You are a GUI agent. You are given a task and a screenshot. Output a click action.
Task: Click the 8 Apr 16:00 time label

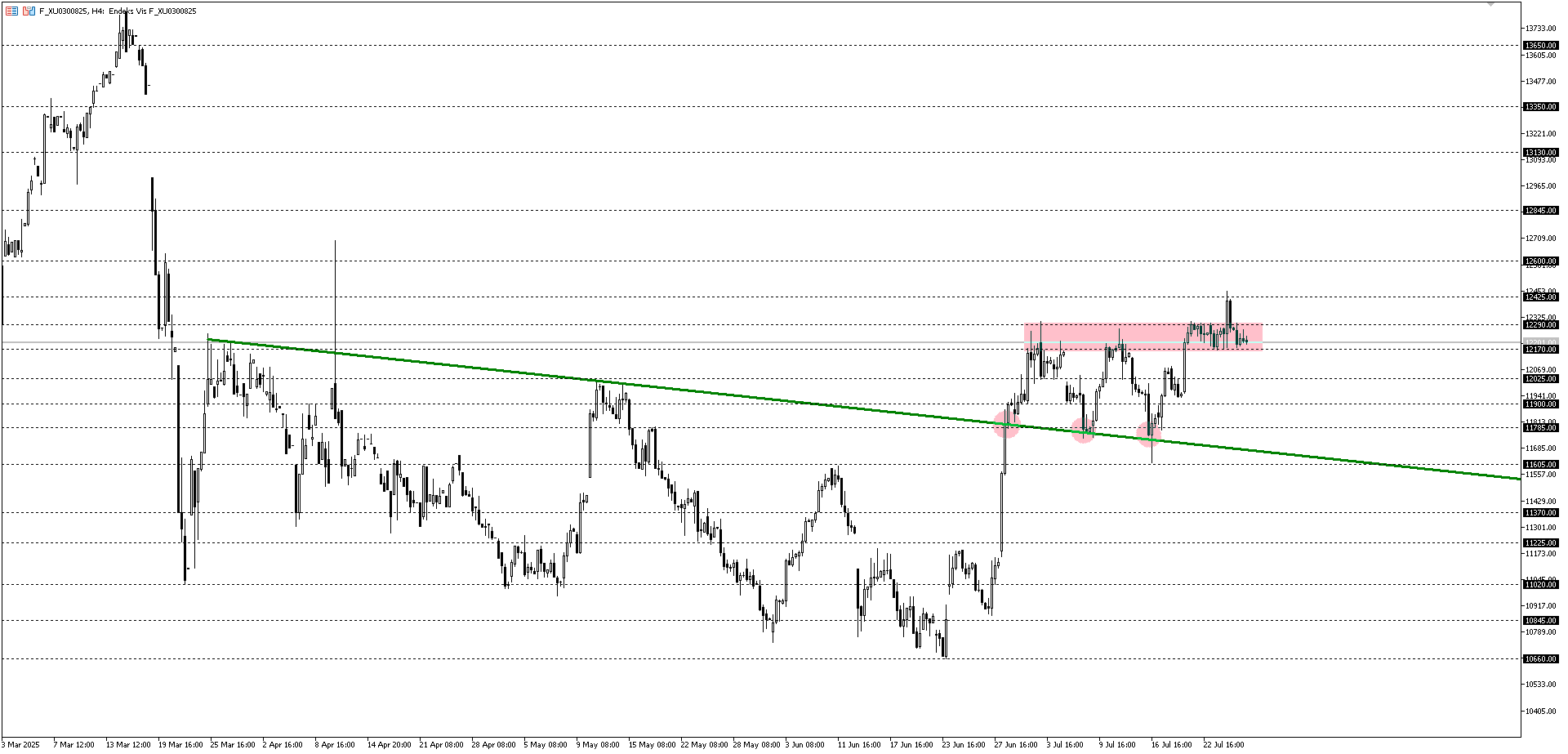click(333, 745)
